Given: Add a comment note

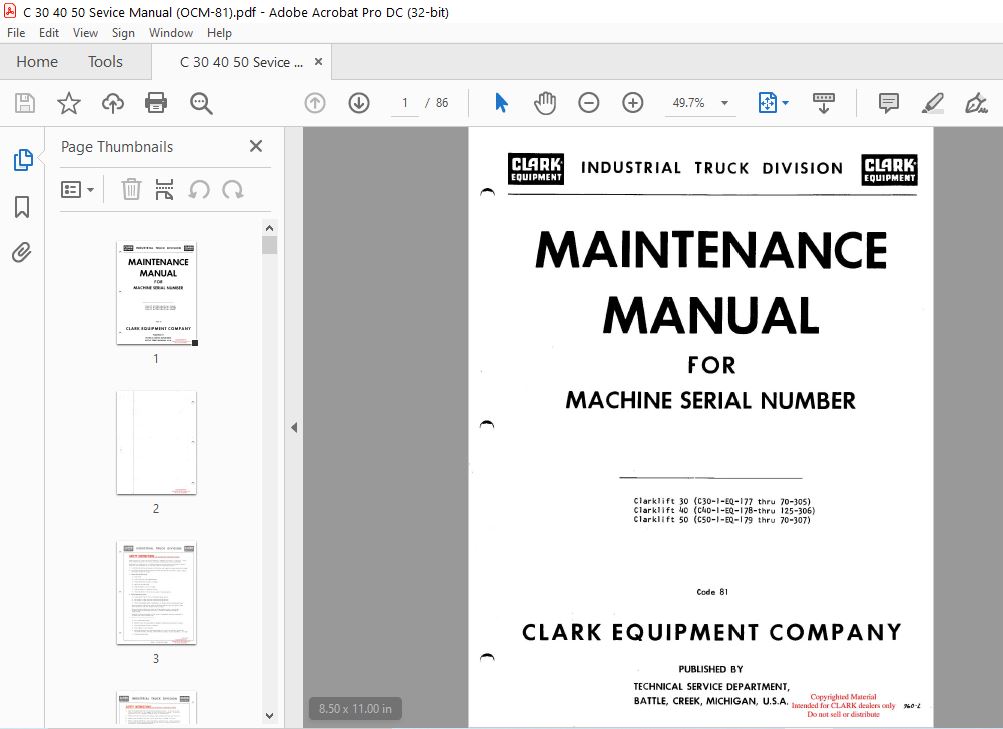Looking at the screenshot, I should pos(888,103).
